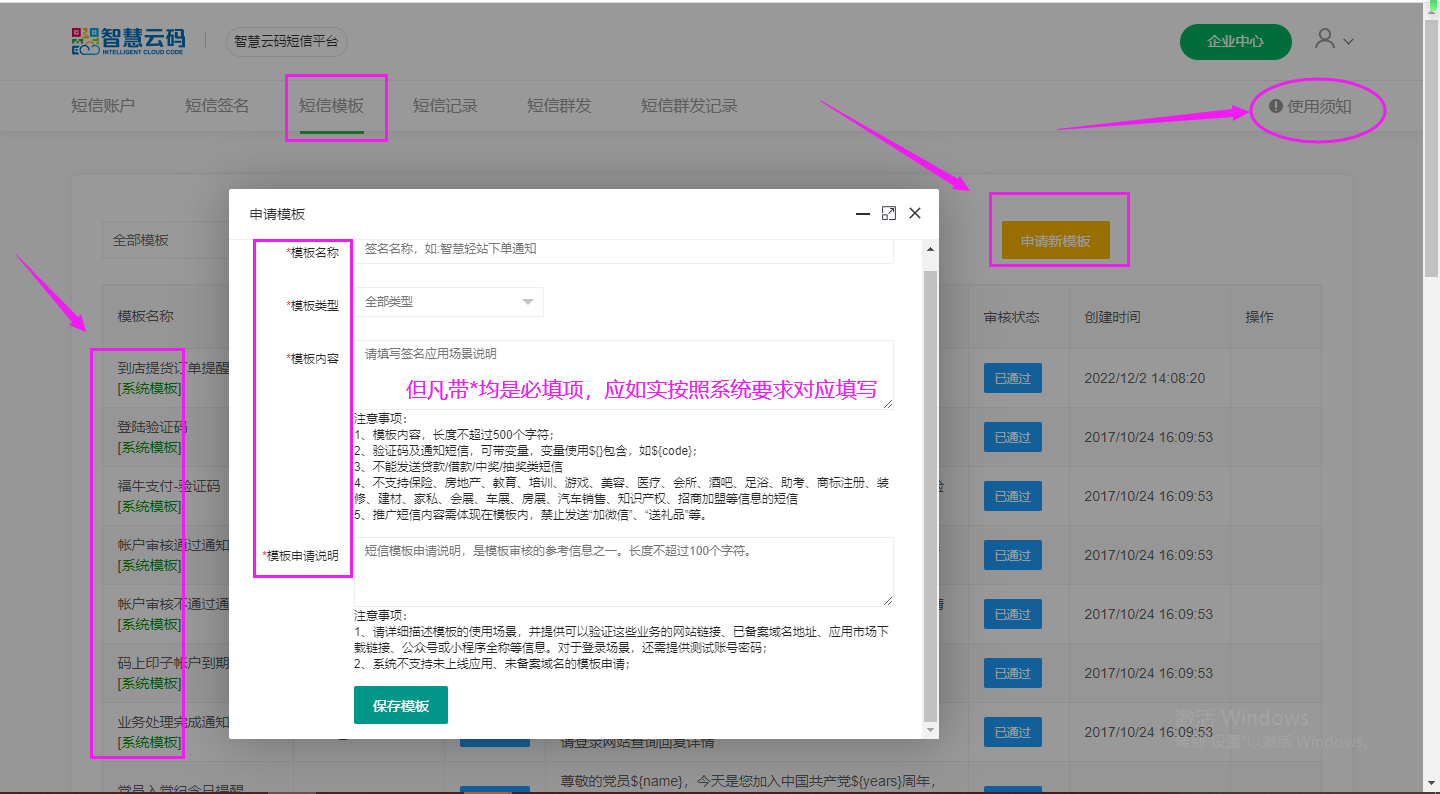Go to the 短信账户 tab
This screenshot has width=1440, height=794.
103,106
